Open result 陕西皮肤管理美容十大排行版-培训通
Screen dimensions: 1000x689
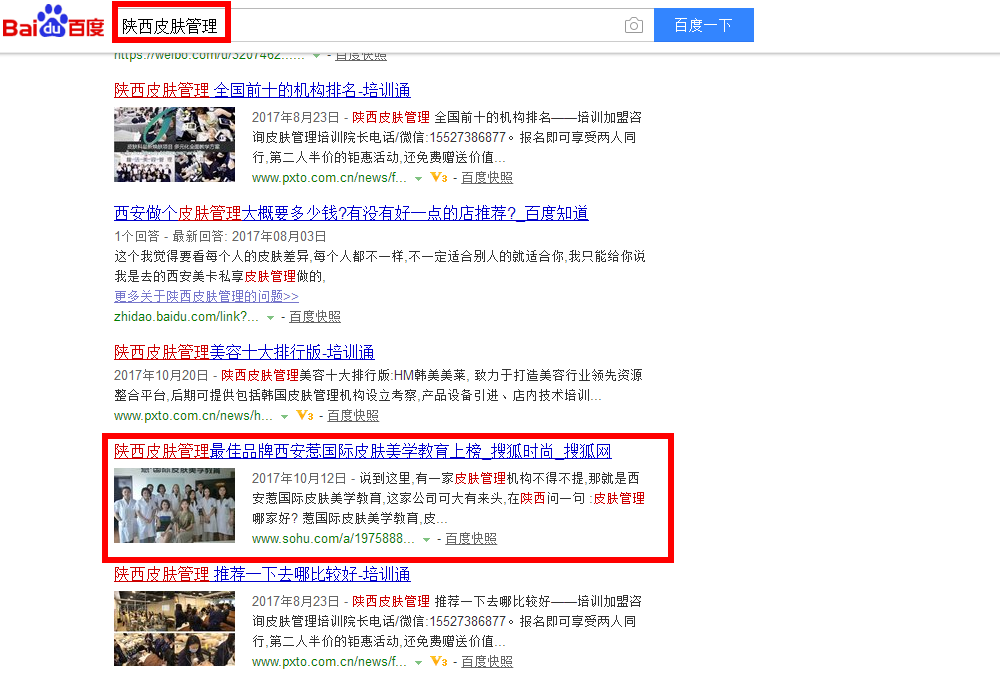[244, 352]
